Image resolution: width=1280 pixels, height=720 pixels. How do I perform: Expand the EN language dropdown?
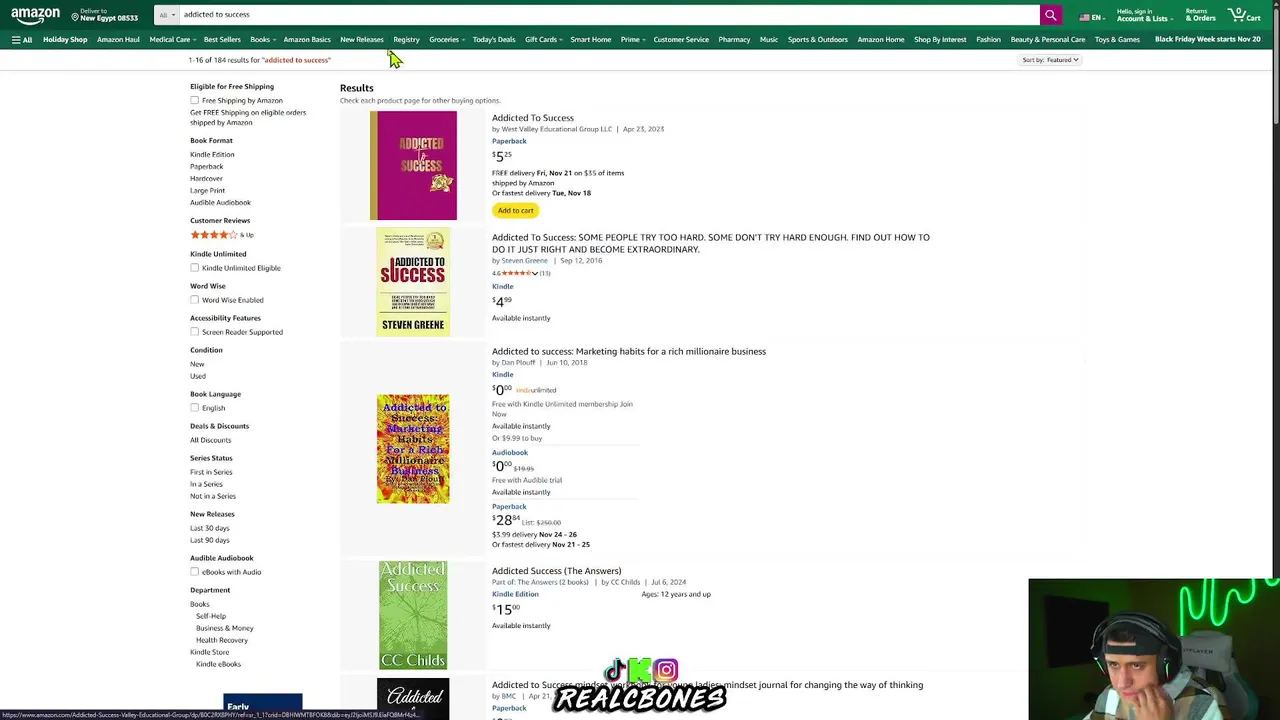1098,18
